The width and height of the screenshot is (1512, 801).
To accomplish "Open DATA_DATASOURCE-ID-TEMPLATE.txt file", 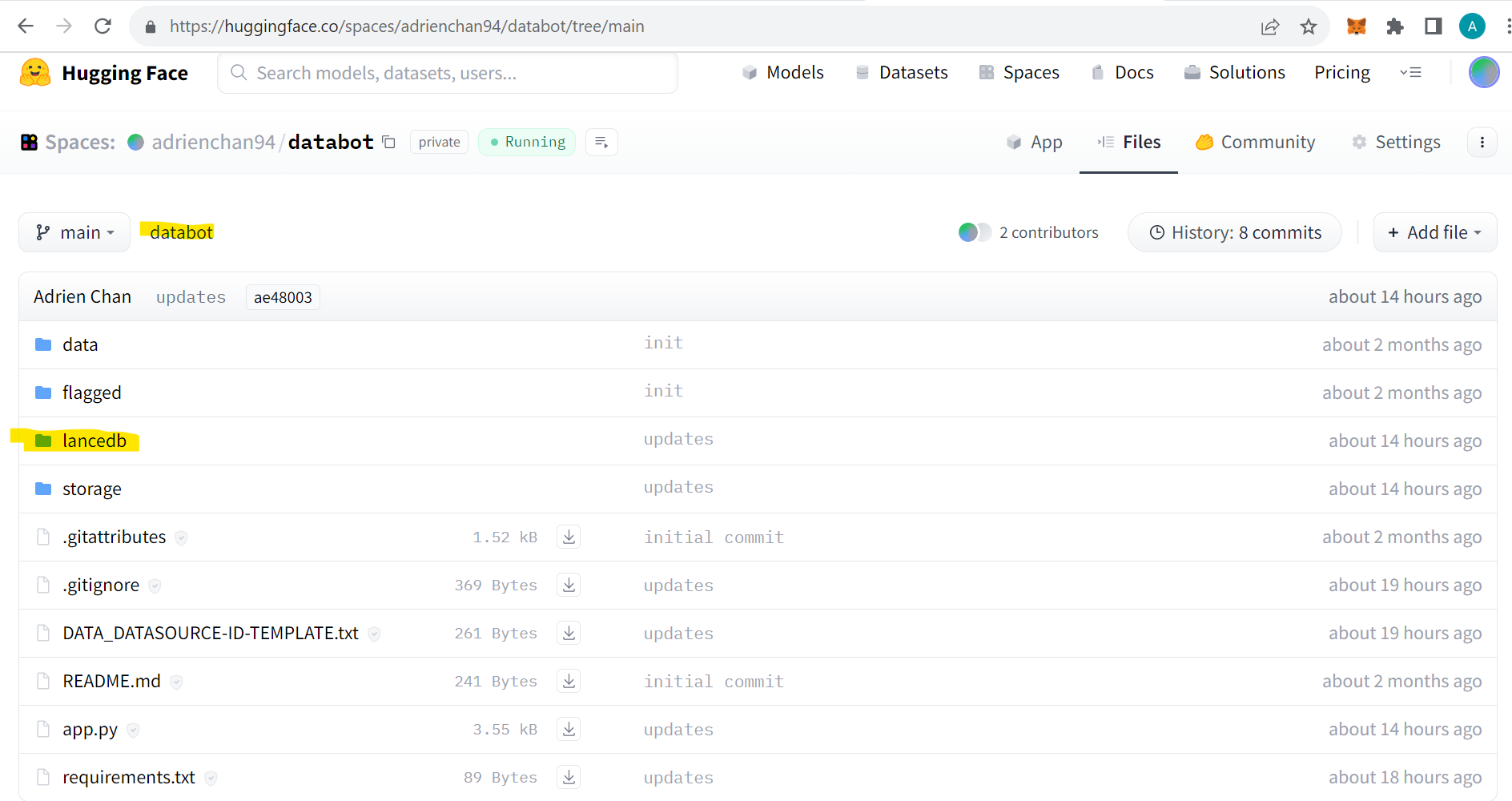I will (211, 633).
